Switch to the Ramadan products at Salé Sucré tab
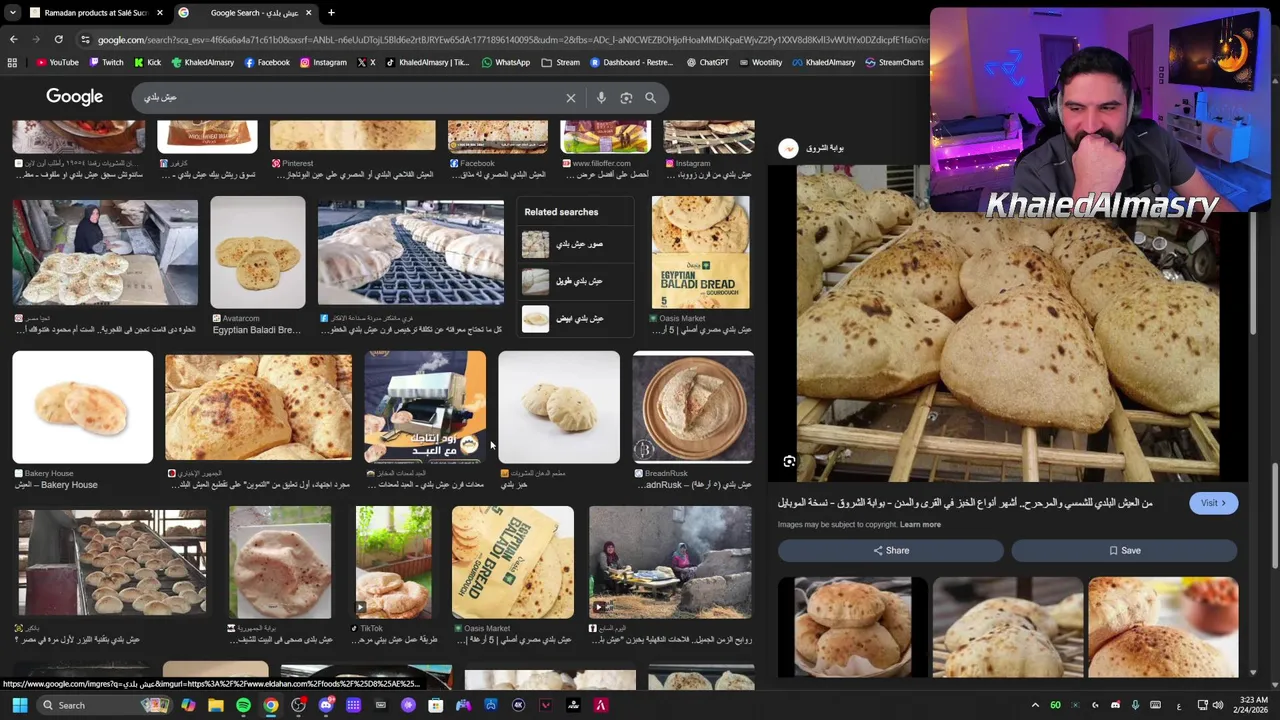 (96, 13)
